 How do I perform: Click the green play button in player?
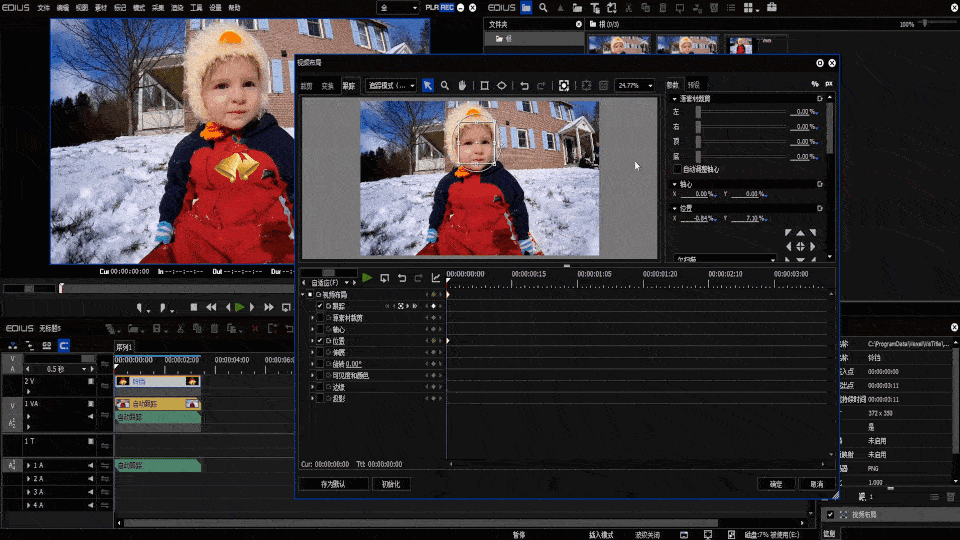click(239, 307)
